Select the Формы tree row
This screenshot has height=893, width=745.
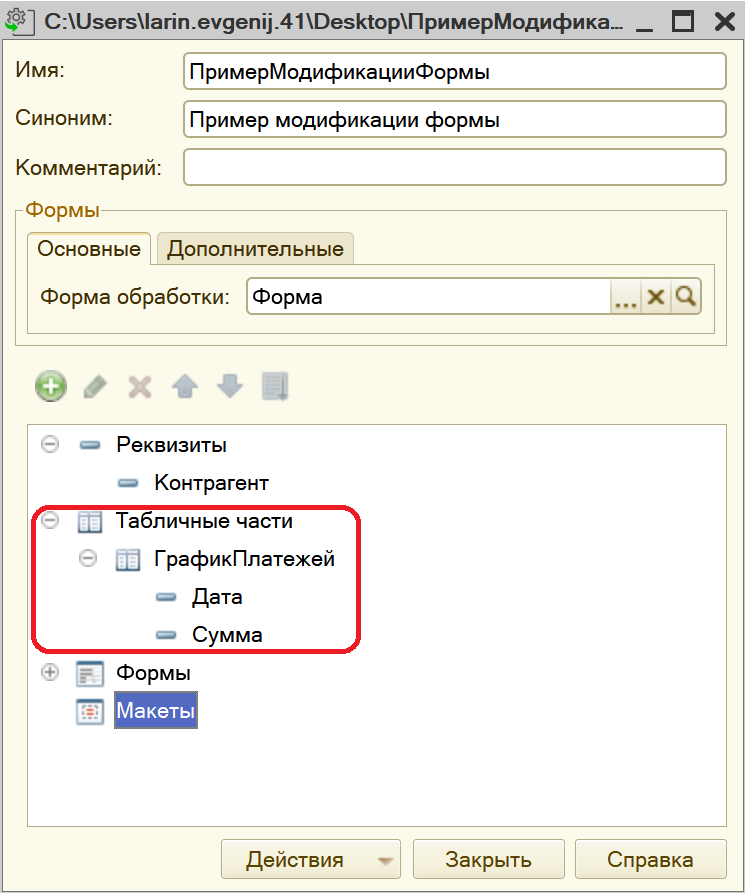pyautogui.click(x=153, y=673)
